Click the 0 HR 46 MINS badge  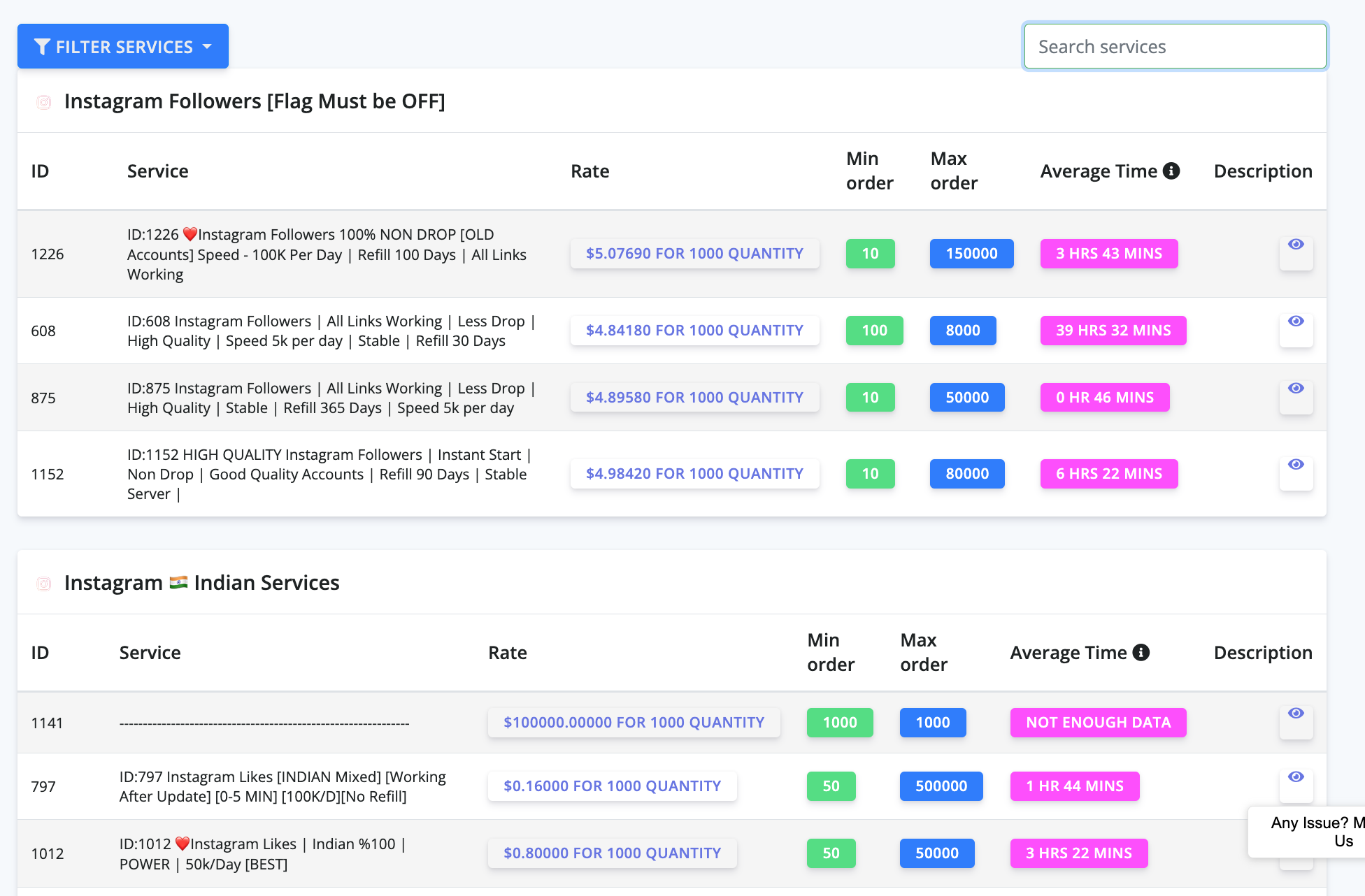[x=1105, y=398]
